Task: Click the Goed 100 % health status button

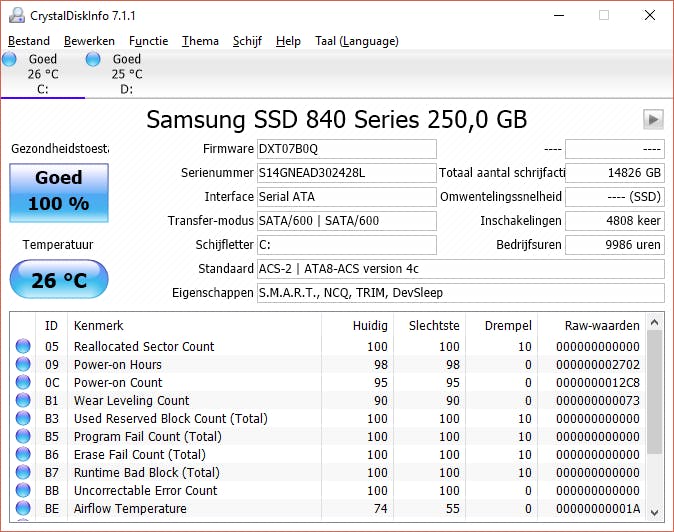Action: point(59,193)
